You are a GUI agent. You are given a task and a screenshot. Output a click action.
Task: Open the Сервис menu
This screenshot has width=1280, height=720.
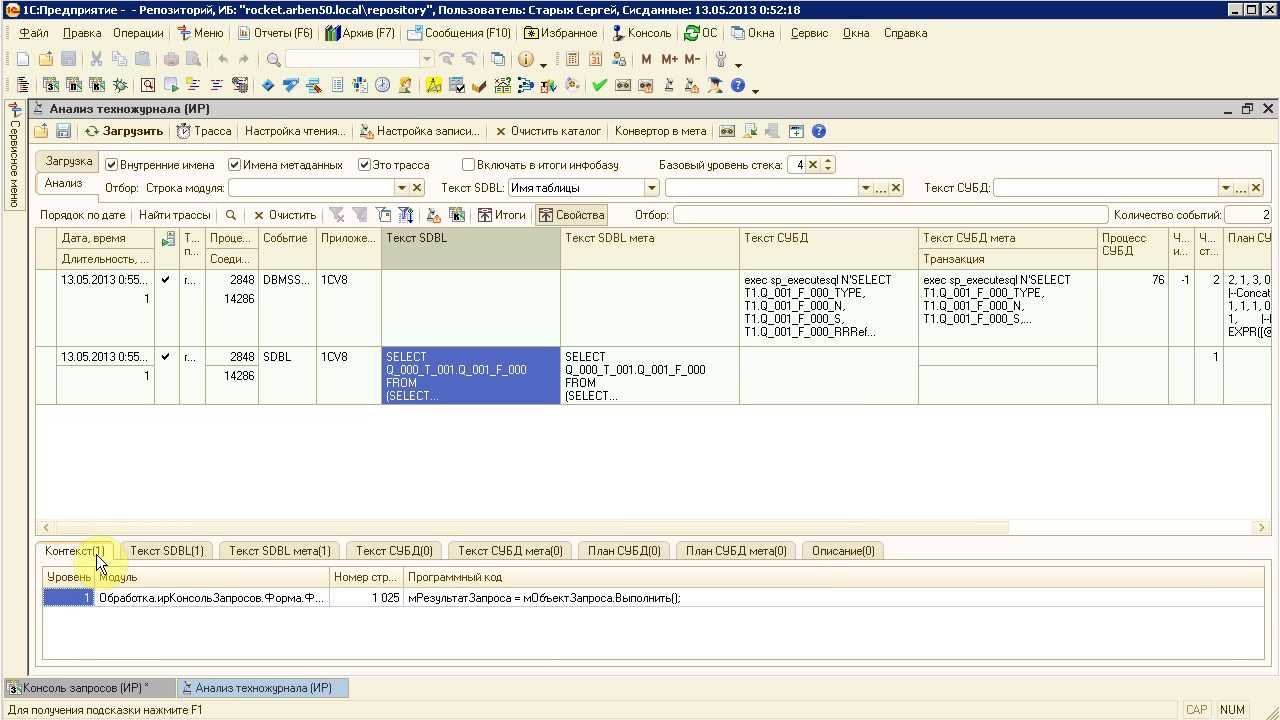point(809,33)
